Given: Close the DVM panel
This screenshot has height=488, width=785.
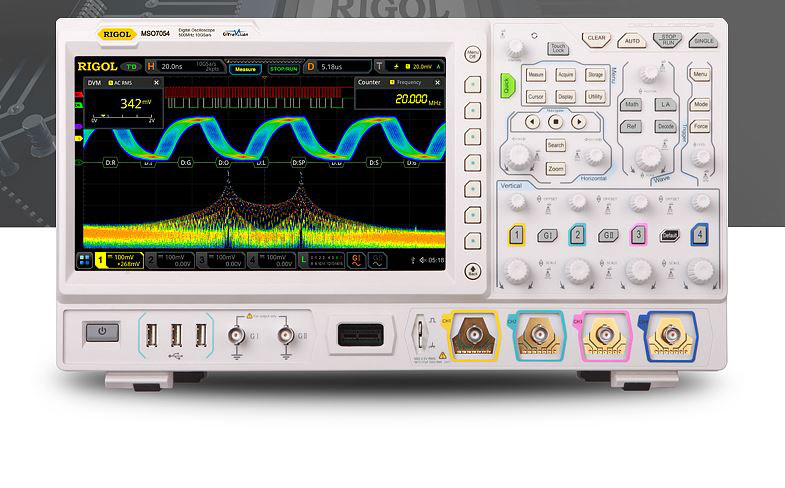Looking at the screenshot, I should click(x=154, y=82).
